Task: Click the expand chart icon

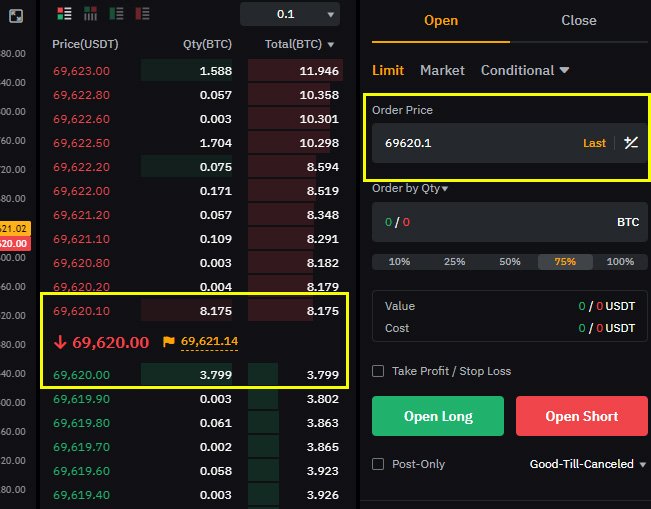Action: pos(16,16)
